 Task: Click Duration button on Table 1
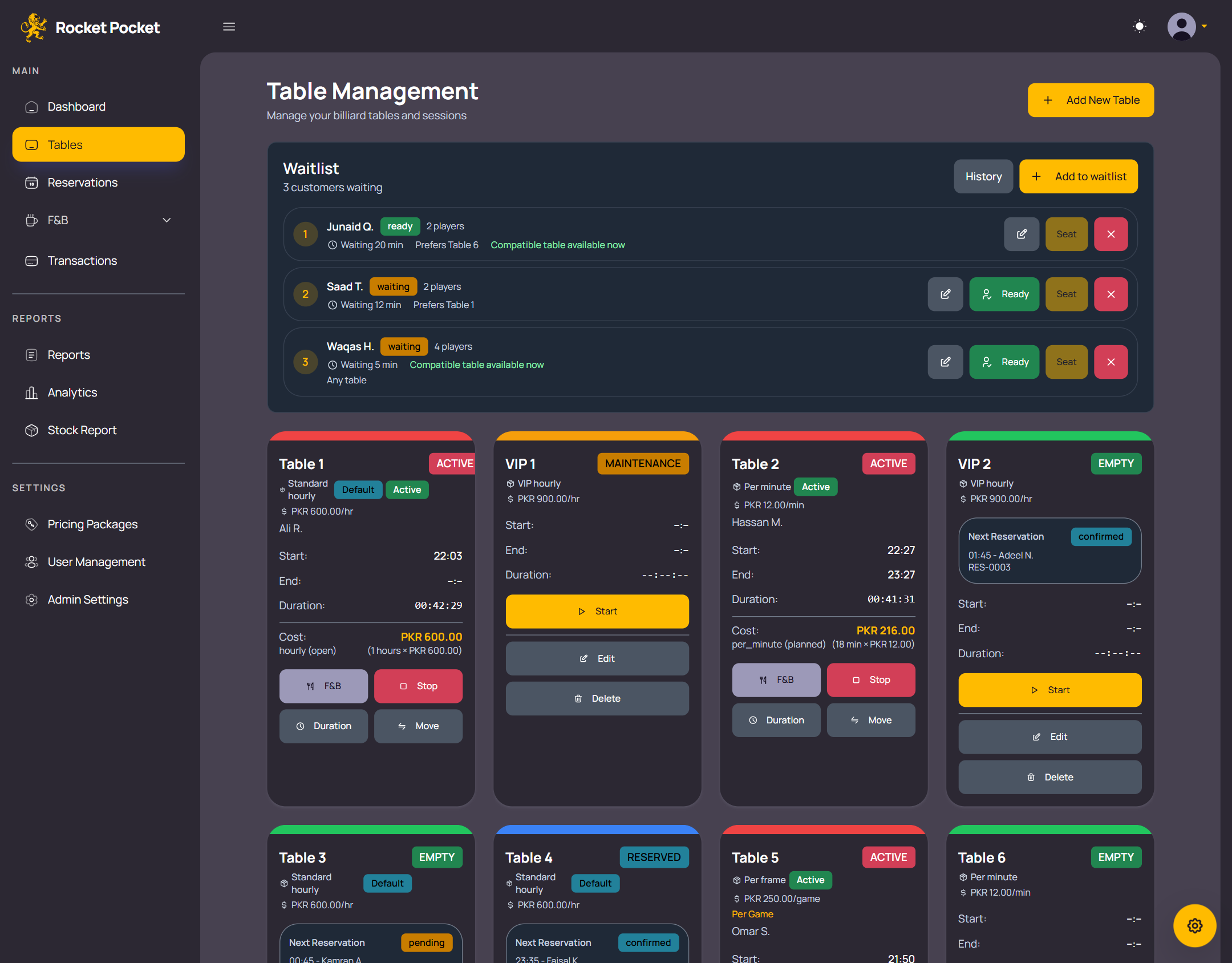(323, 726)
